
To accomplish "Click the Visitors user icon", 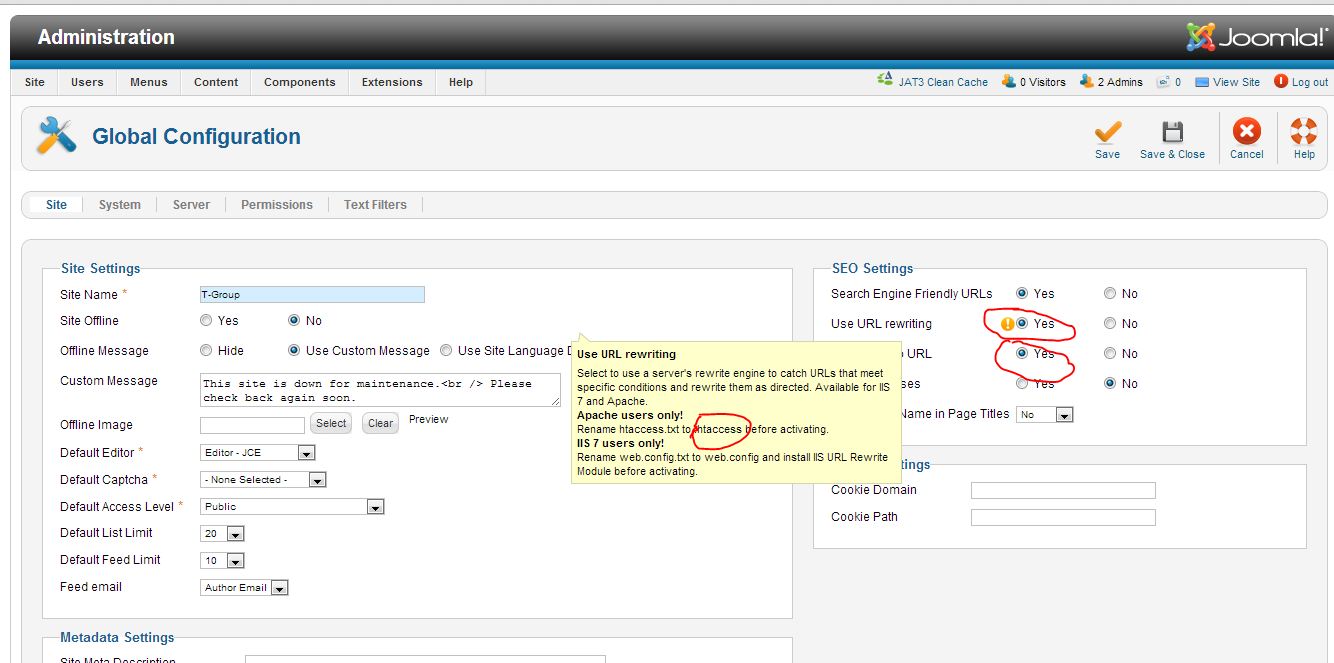I will [x=1010, y=82].
